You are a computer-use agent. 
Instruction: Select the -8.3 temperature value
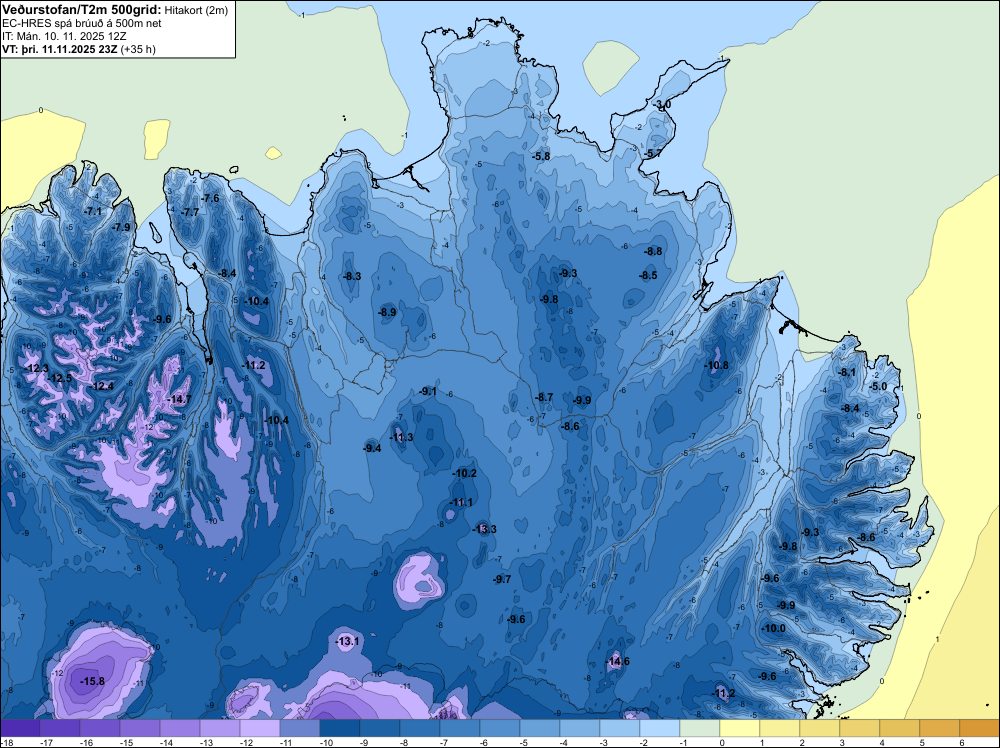pos(352,276)
